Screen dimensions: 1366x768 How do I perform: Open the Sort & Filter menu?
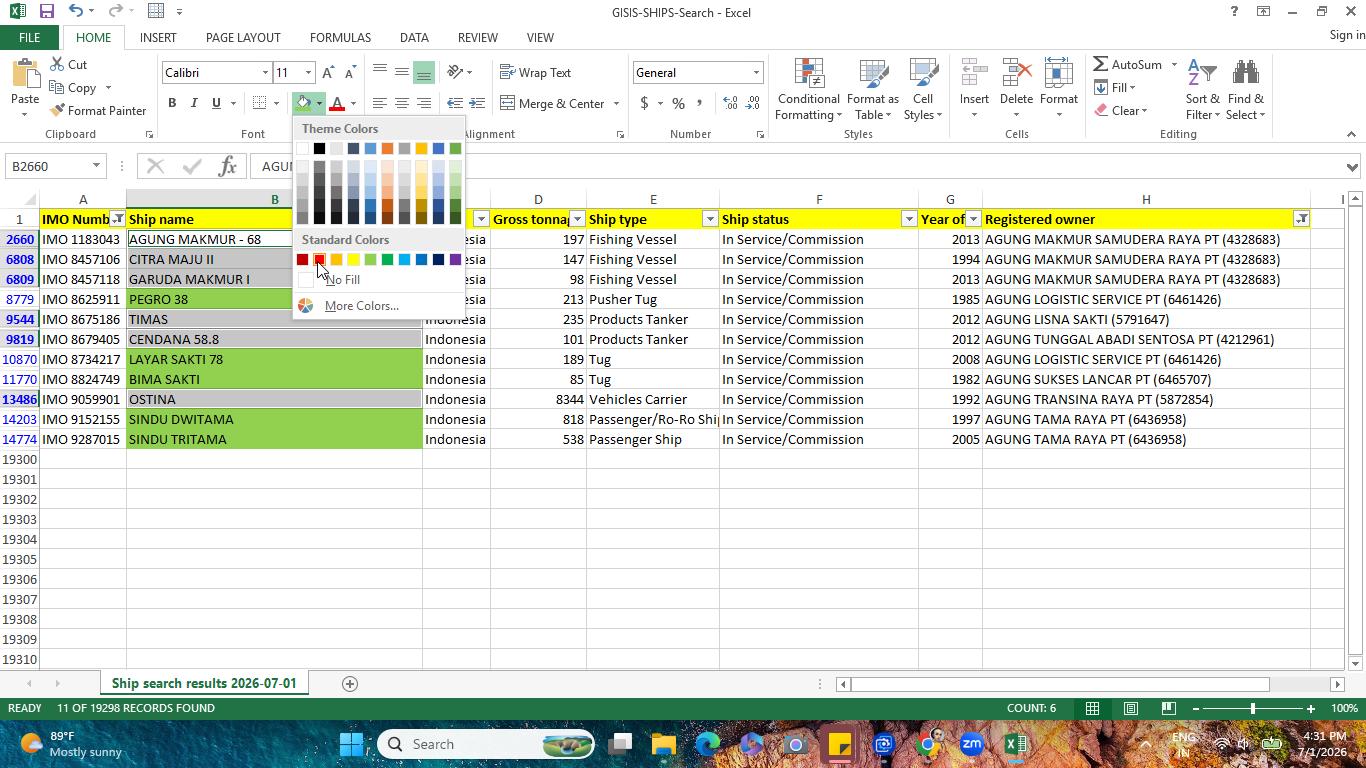click(1202, 88)
